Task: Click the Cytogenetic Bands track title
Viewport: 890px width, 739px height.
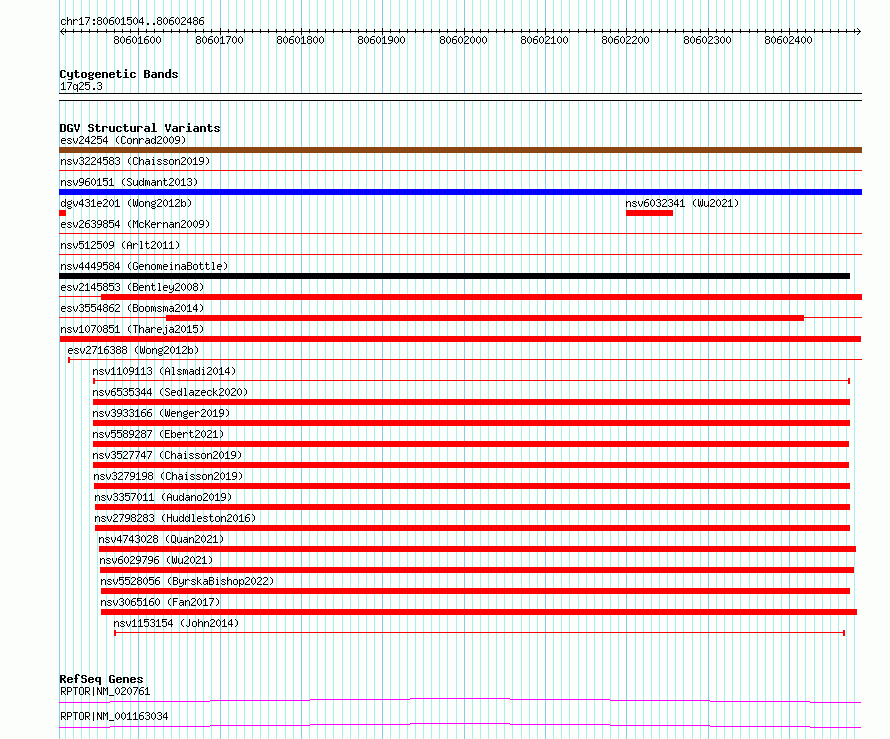Action: point(119,74)
